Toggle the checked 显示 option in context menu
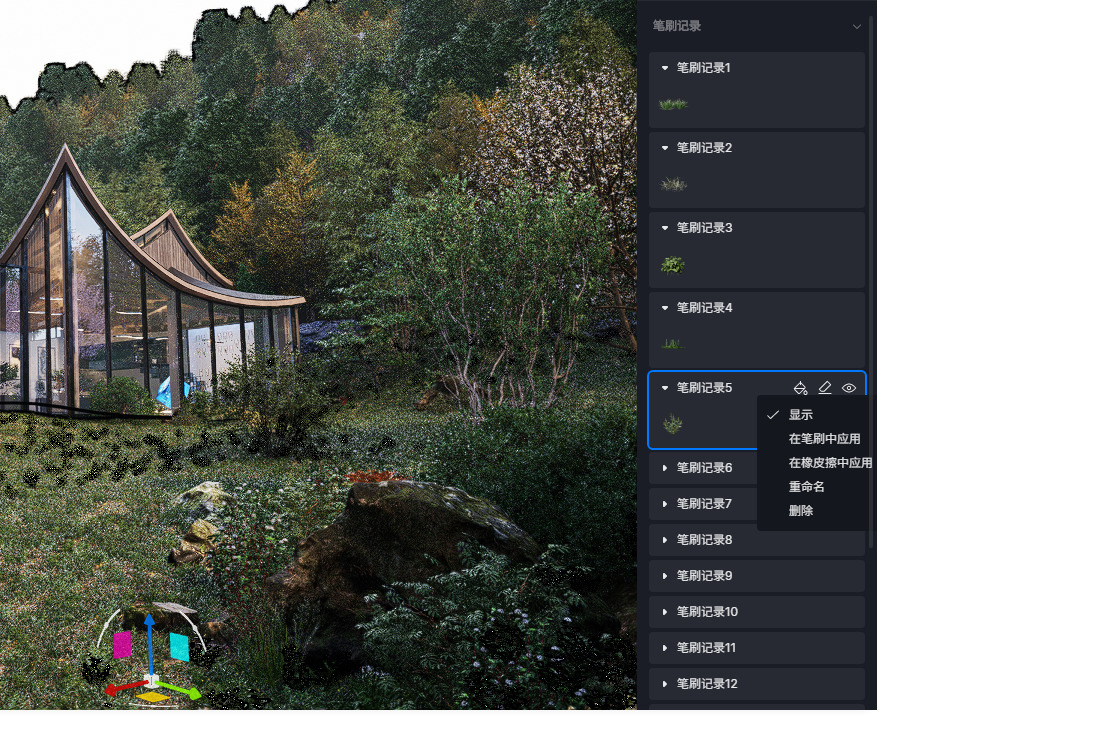Screen dimensions: 1100x733 (x=800, y=415)
